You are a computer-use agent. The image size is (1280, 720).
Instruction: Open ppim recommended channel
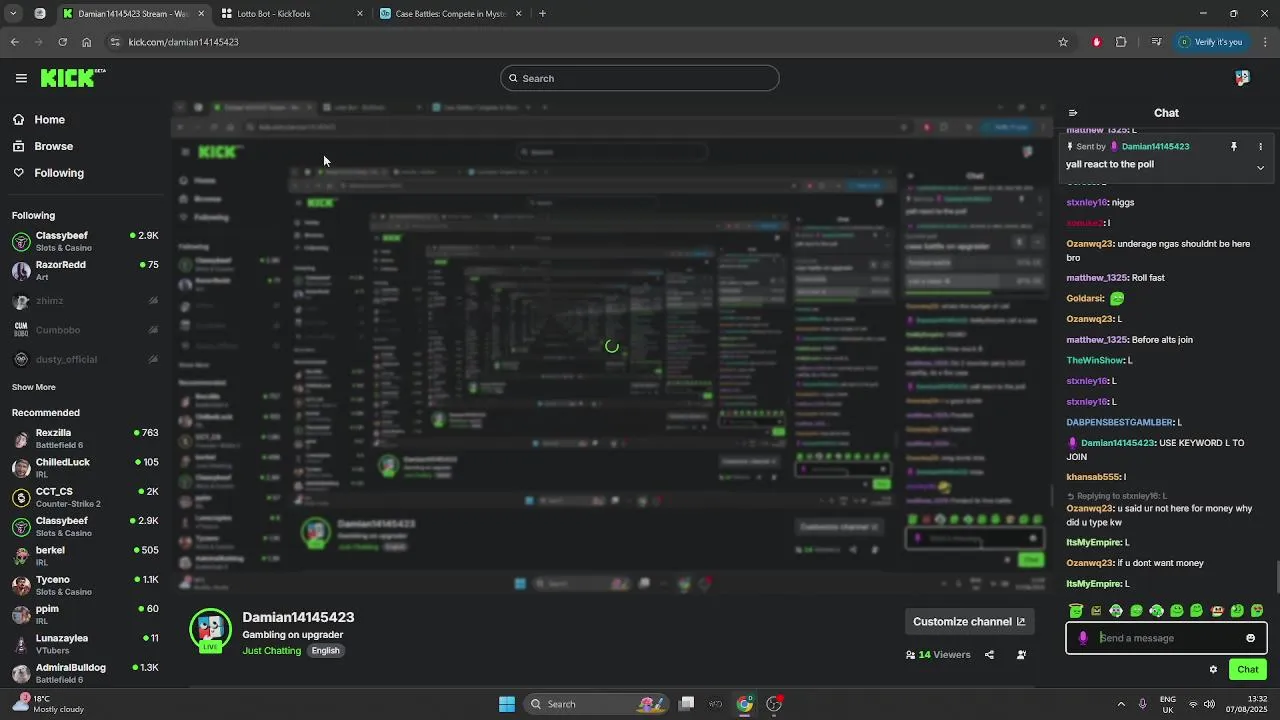85,614
